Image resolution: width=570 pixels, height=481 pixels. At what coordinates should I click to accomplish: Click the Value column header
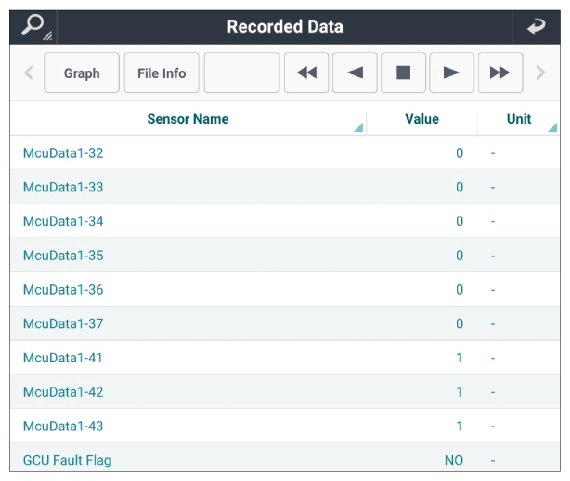point(422,119)
